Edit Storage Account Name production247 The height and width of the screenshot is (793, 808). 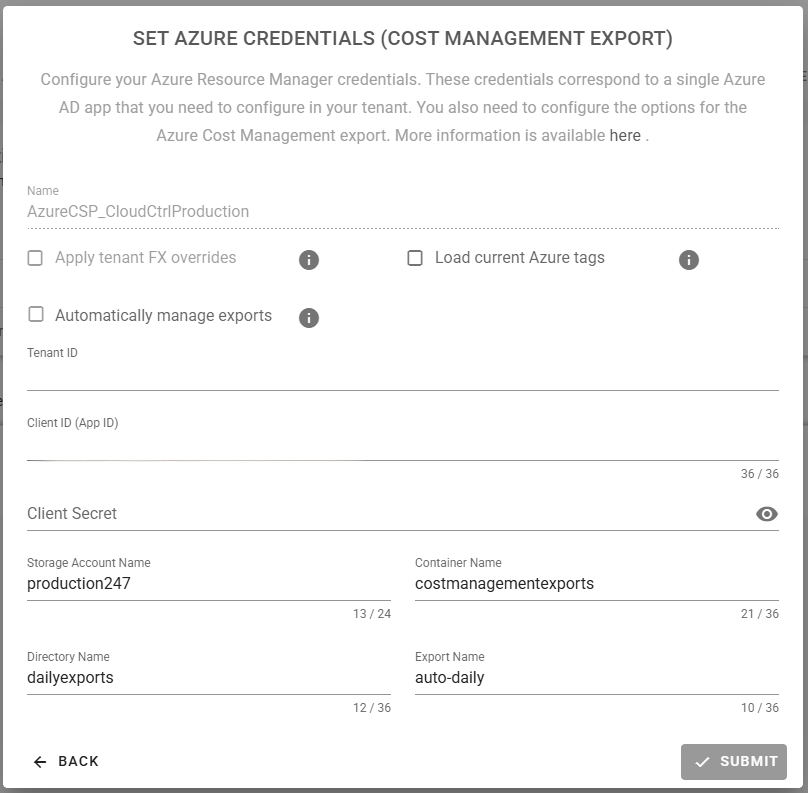208,584
